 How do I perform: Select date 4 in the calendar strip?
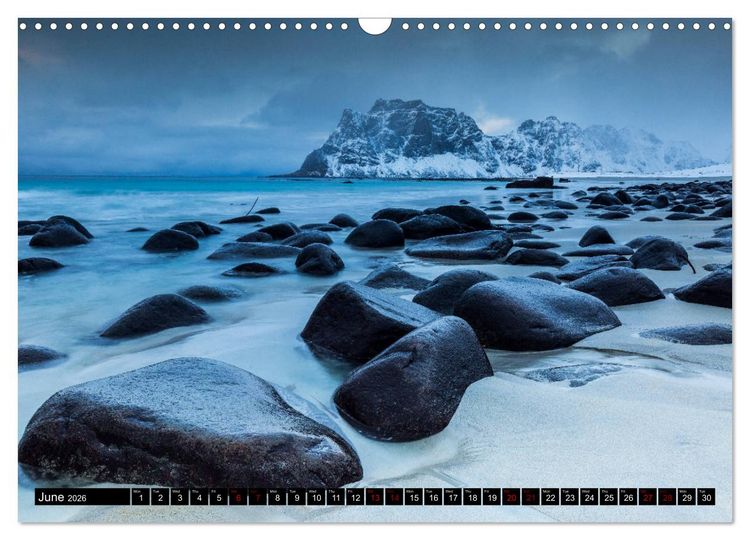pos(199,496)
